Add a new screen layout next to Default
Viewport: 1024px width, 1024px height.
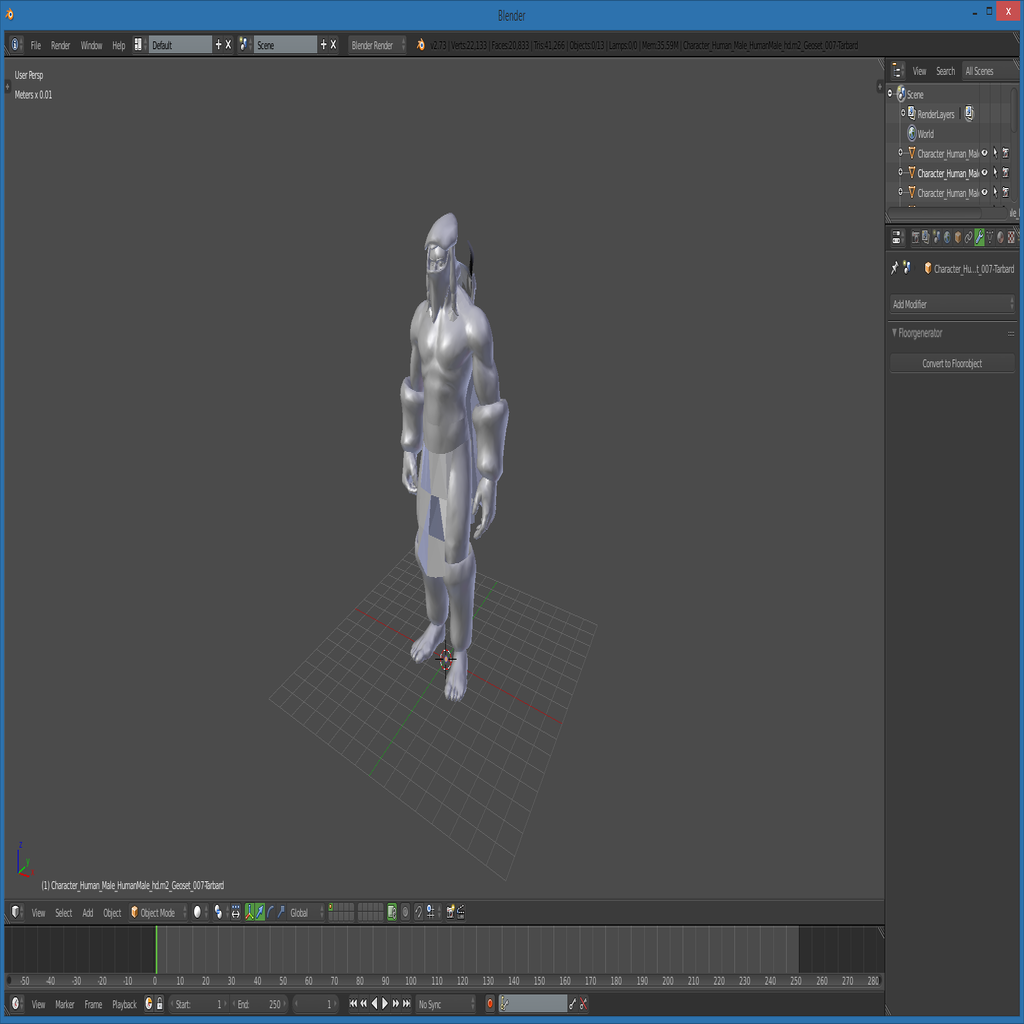(x=218, y=44)
